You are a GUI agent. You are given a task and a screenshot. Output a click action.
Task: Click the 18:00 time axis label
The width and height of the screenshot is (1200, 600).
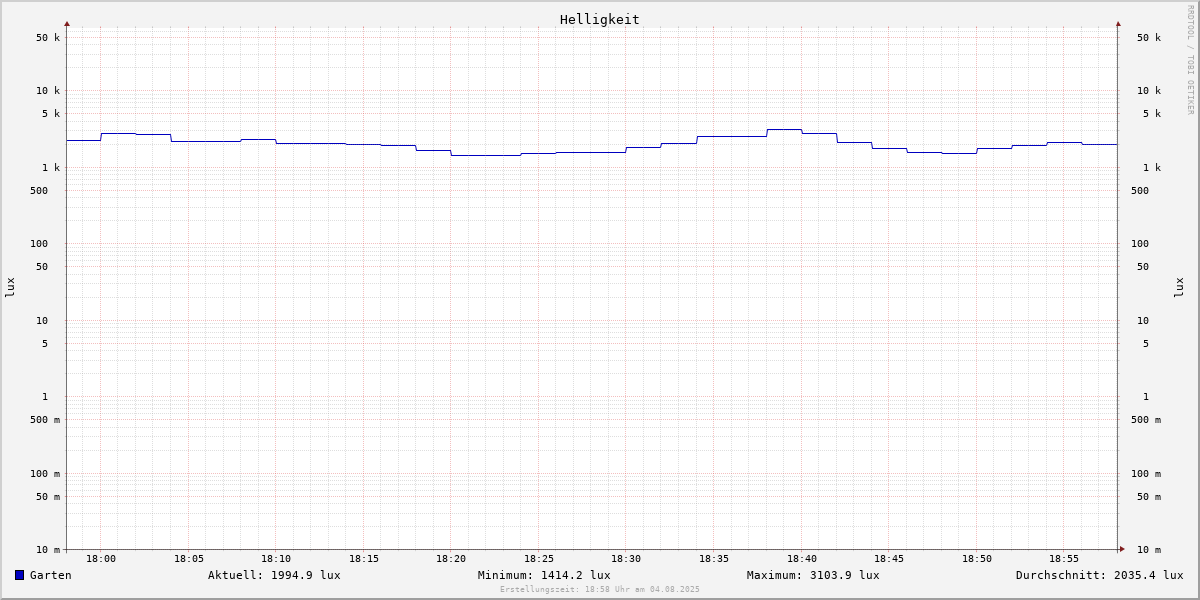point(101,559)
